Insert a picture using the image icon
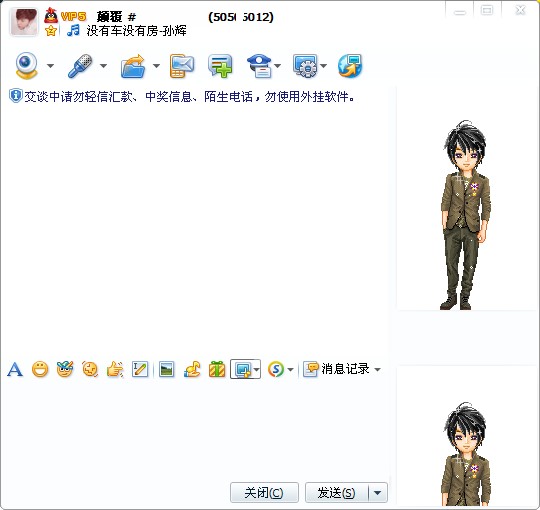This screenshot has width=540, height=510. point(166,370)
